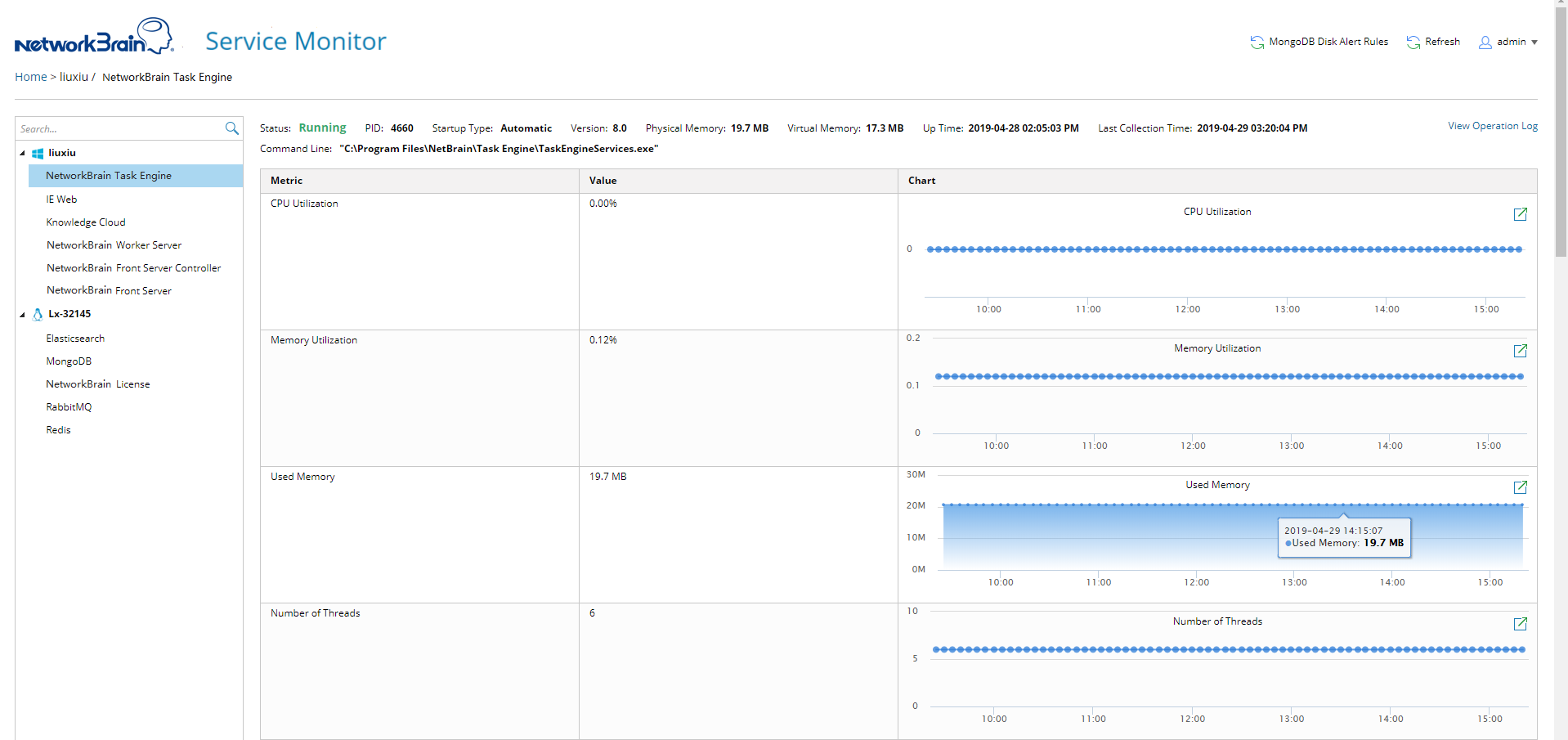Click the Command Line executable path
1568x740 pixels.
[499, 149]
